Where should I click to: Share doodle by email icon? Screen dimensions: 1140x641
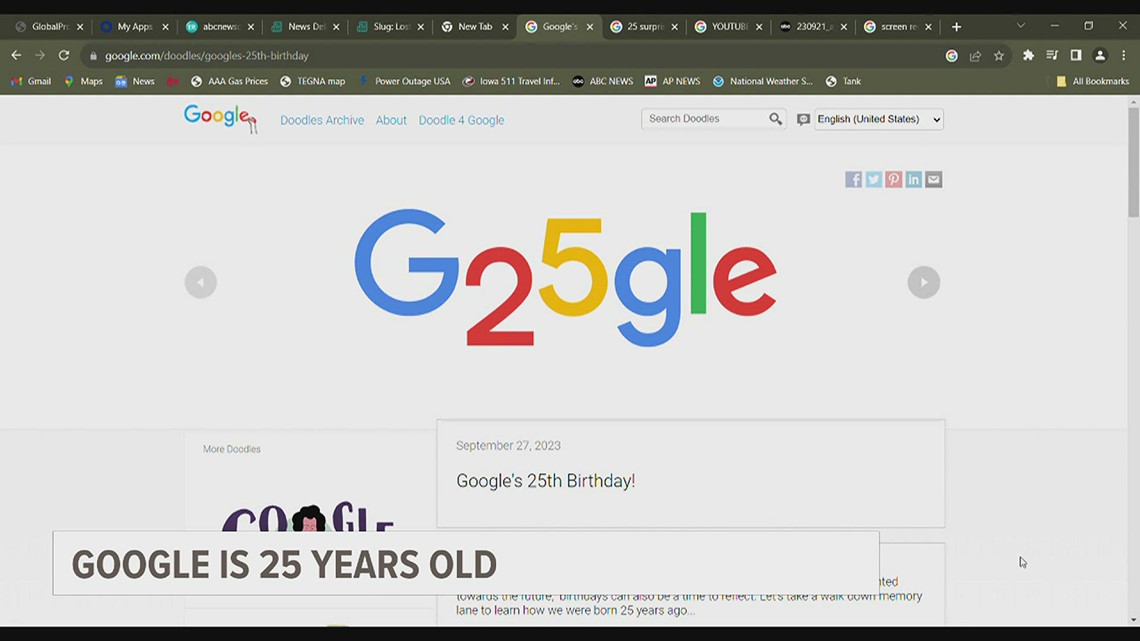tap(934, 180)
